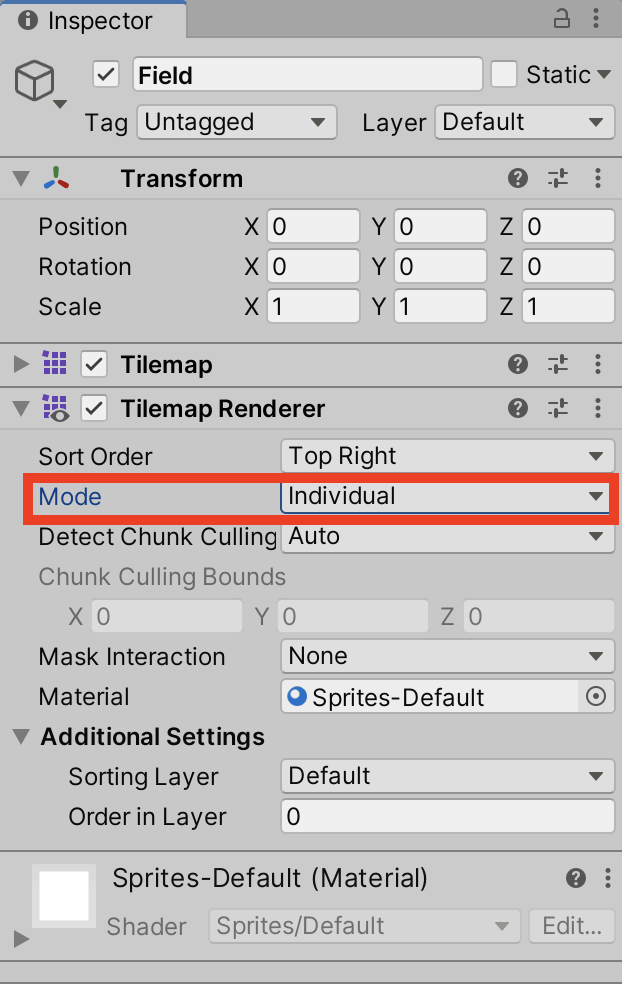This screenshot has width=622, height=984.
Task: Open Transform presets slider icon
Action: pos(558,179)
